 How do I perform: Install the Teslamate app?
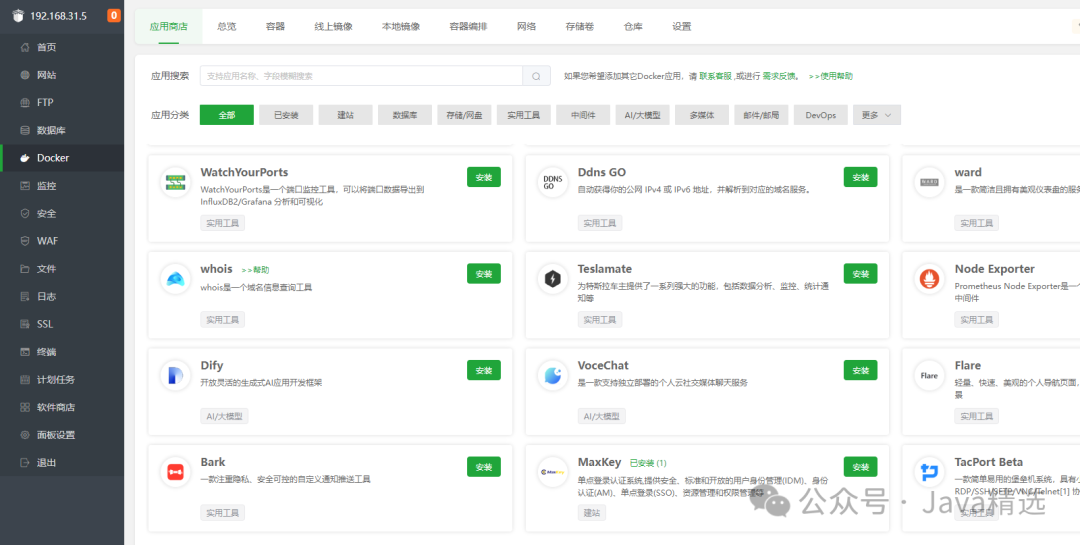click(860, 274)
